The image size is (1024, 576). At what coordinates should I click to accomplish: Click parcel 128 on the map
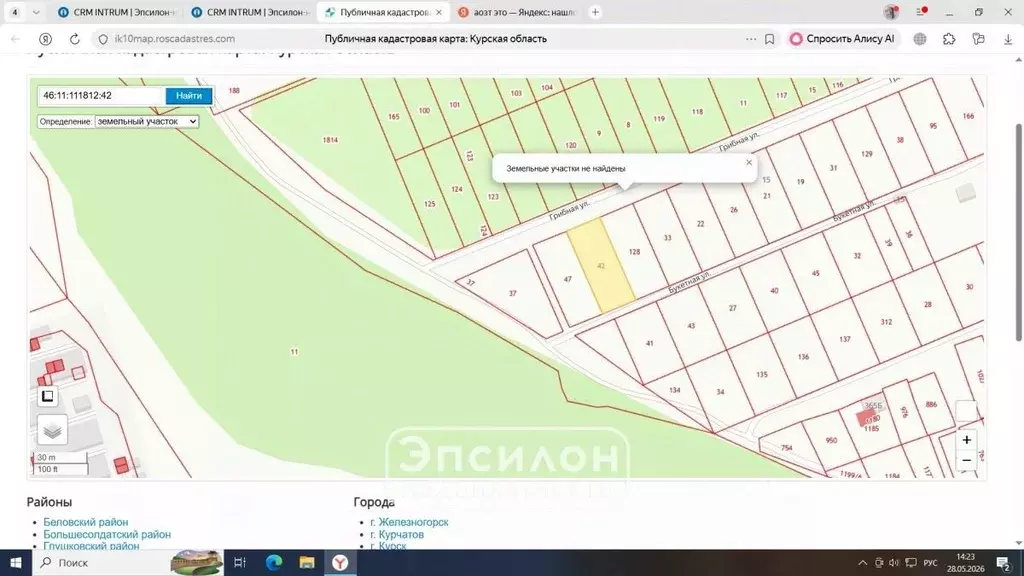tap(634, 251)
